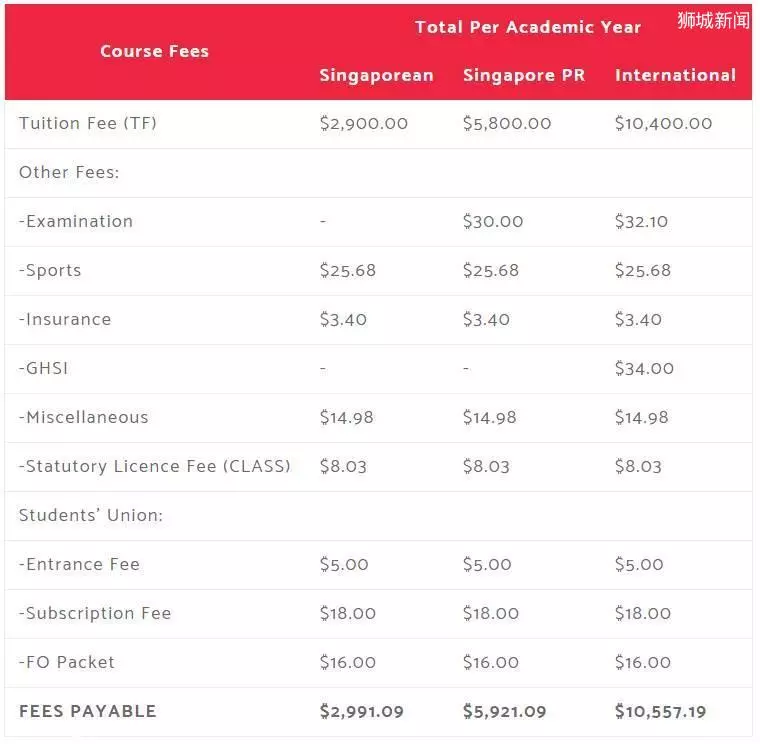Click the Total Per Academic Year heading
Viewport: 760px width, 744px height.
pos(528,27)
